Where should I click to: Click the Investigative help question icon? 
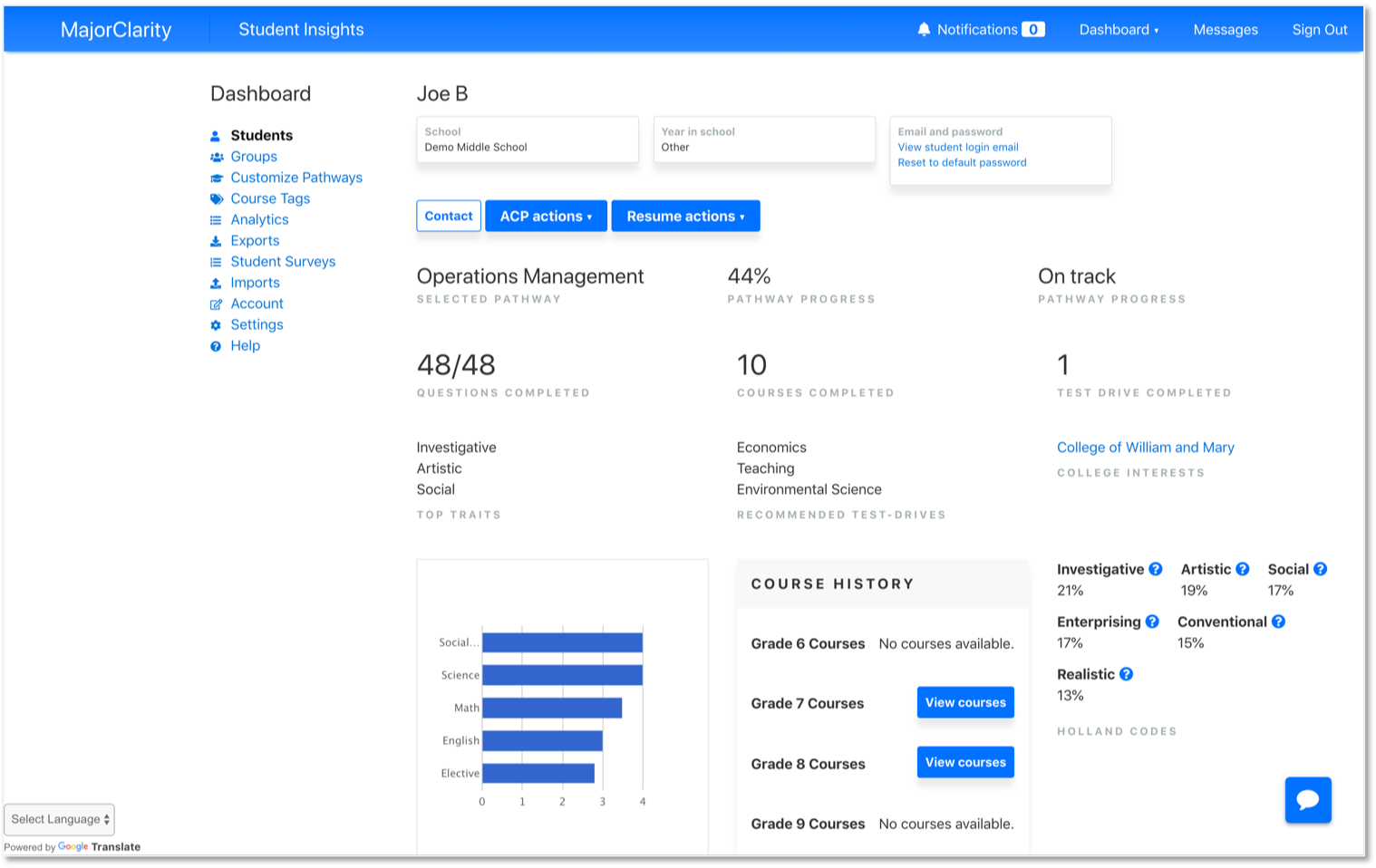pyautogui.click(x=1156, y=569)
